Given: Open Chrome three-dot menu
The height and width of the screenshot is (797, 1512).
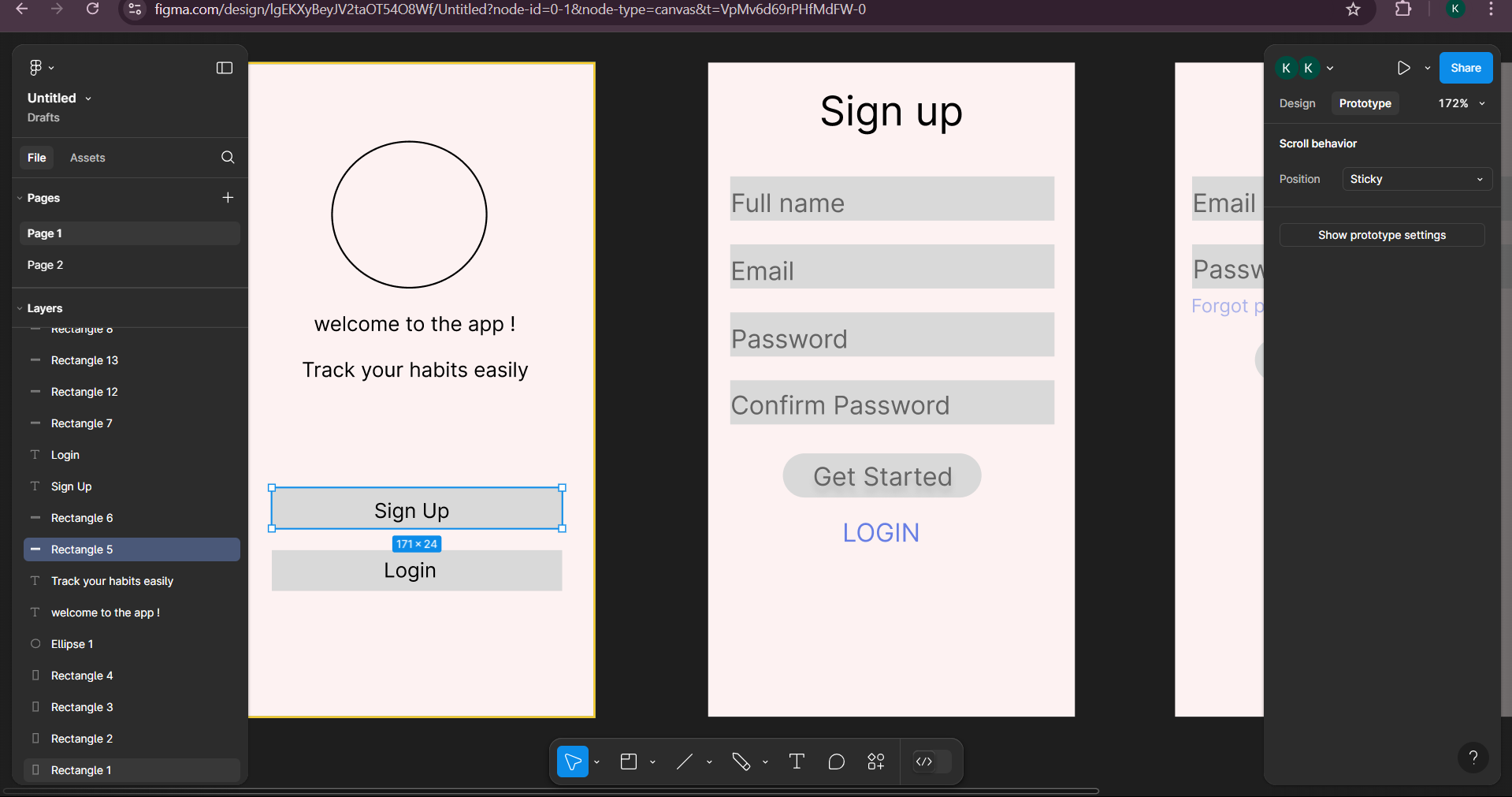Looking at the screenshot, I should click(x=1491, y=9).
